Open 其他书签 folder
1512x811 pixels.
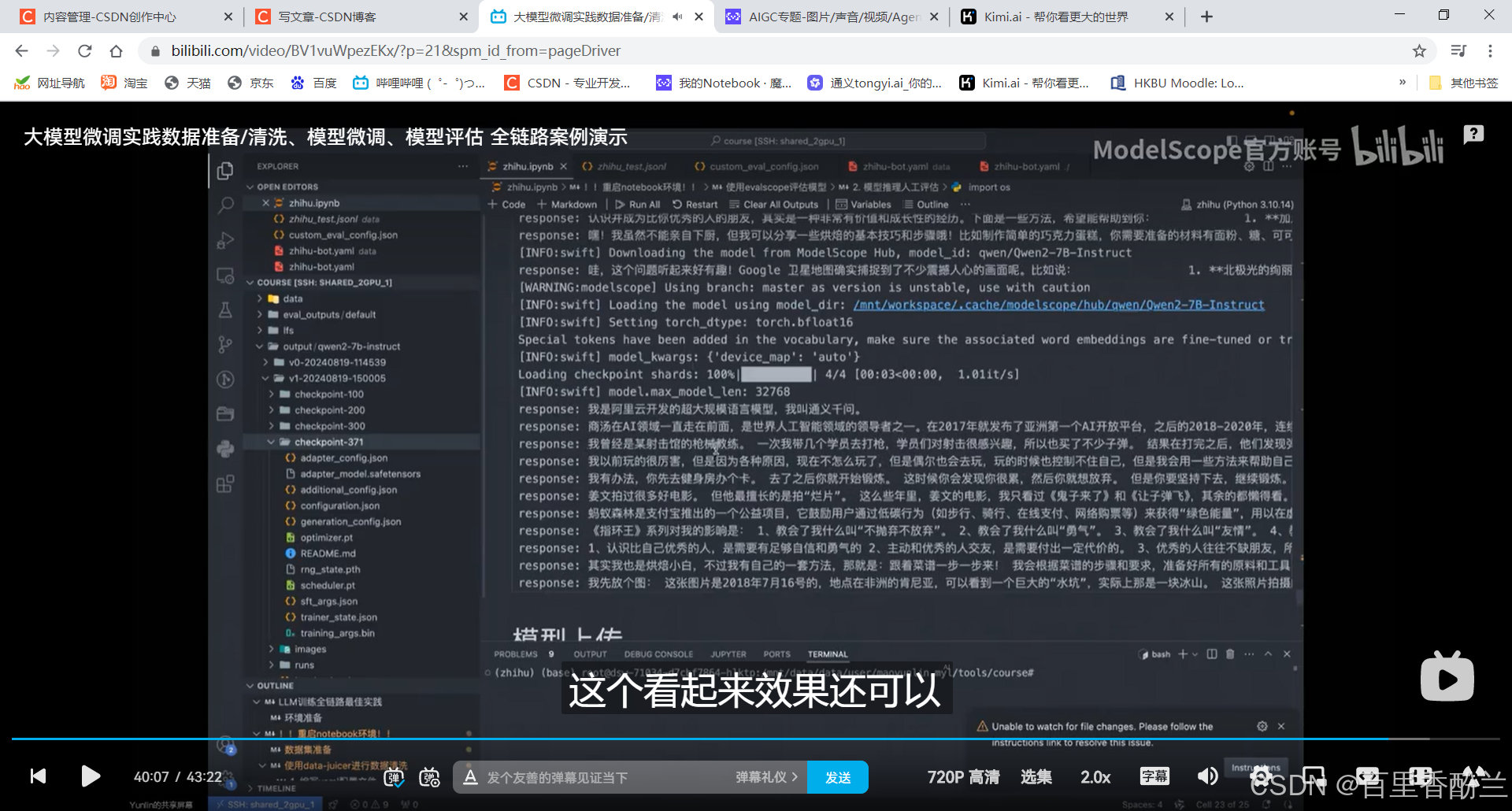click(1463, 83)
